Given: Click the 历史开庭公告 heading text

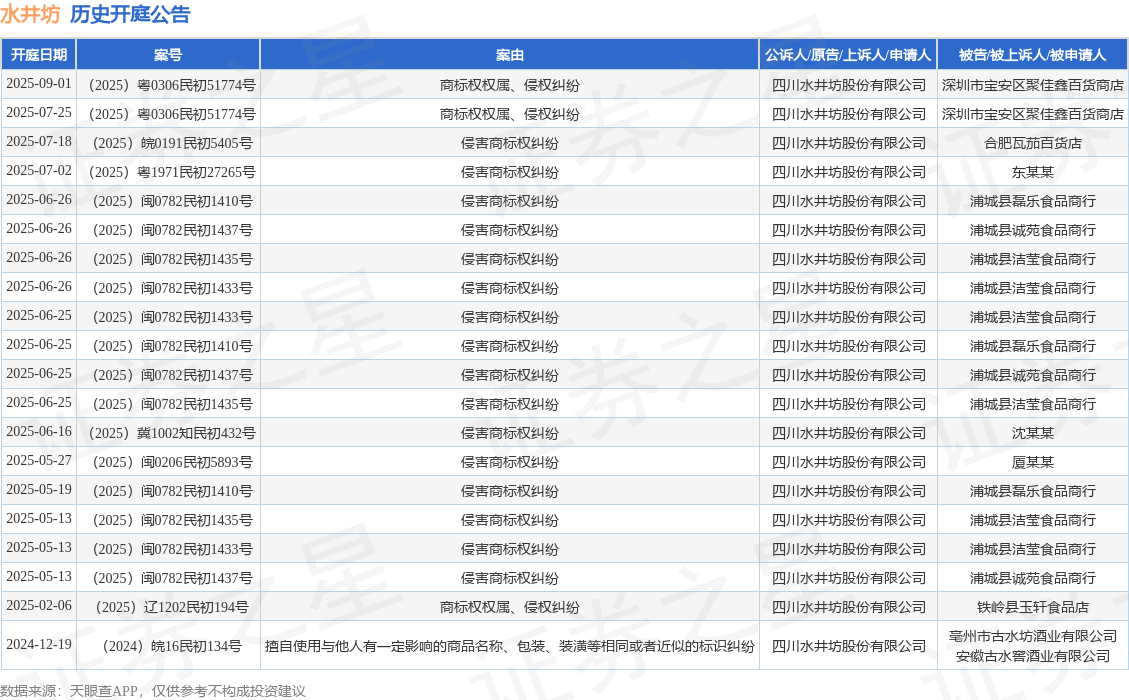Looking at the screenshot, I should point(130,14).
